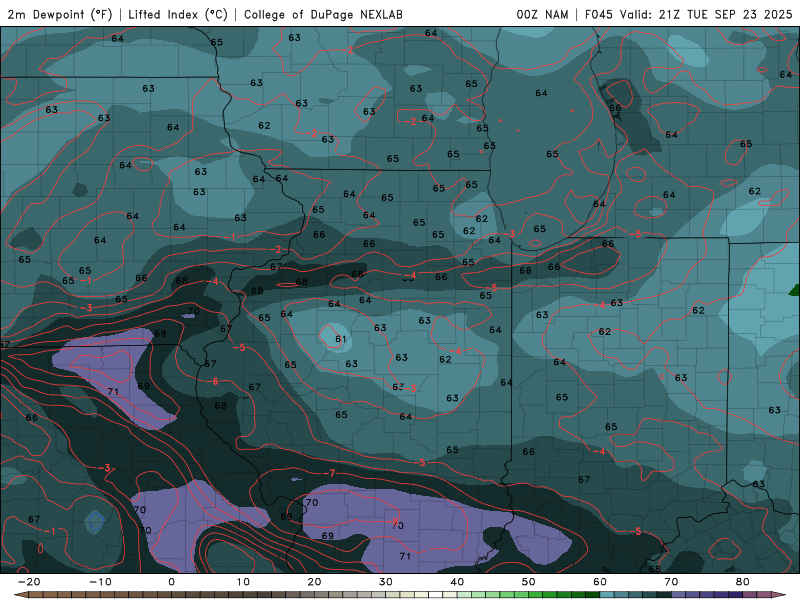
Task: Click the colorbar label 50
Action: [529, 582]
